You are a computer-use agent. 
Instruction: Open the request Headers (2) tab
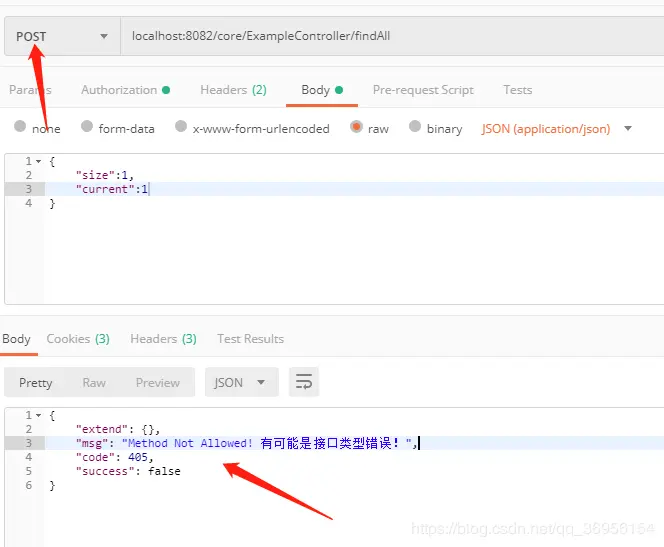[x=233, y=90]
